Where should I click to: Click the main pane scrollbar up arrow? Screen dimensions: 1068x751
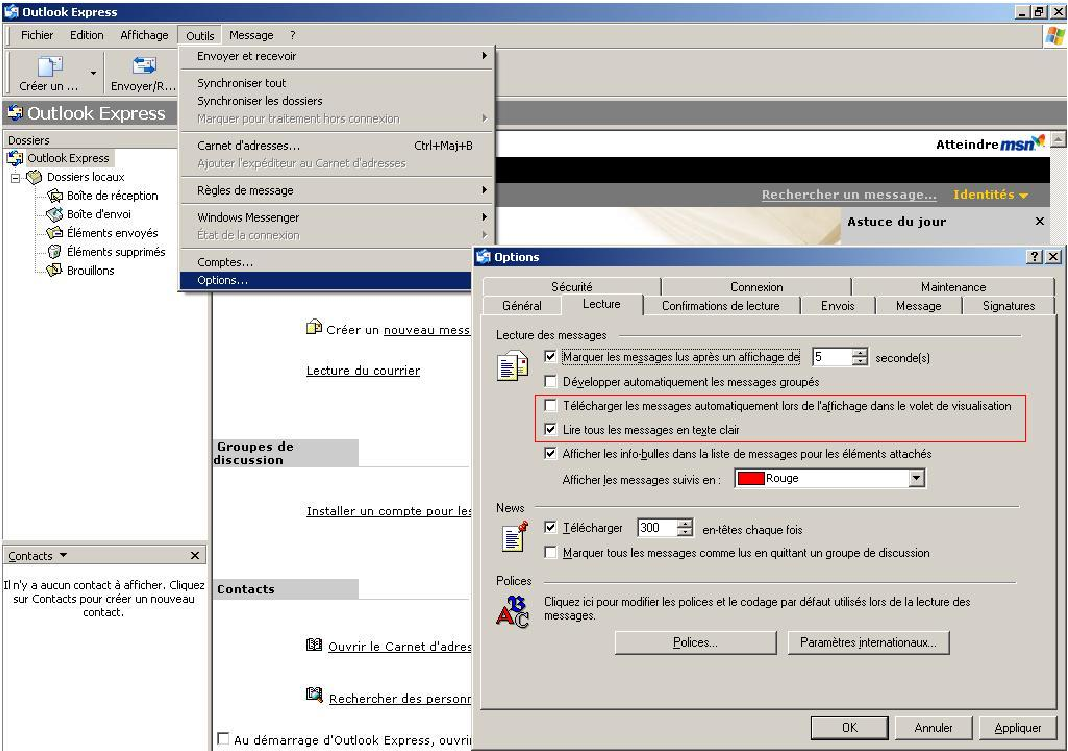1058,140
